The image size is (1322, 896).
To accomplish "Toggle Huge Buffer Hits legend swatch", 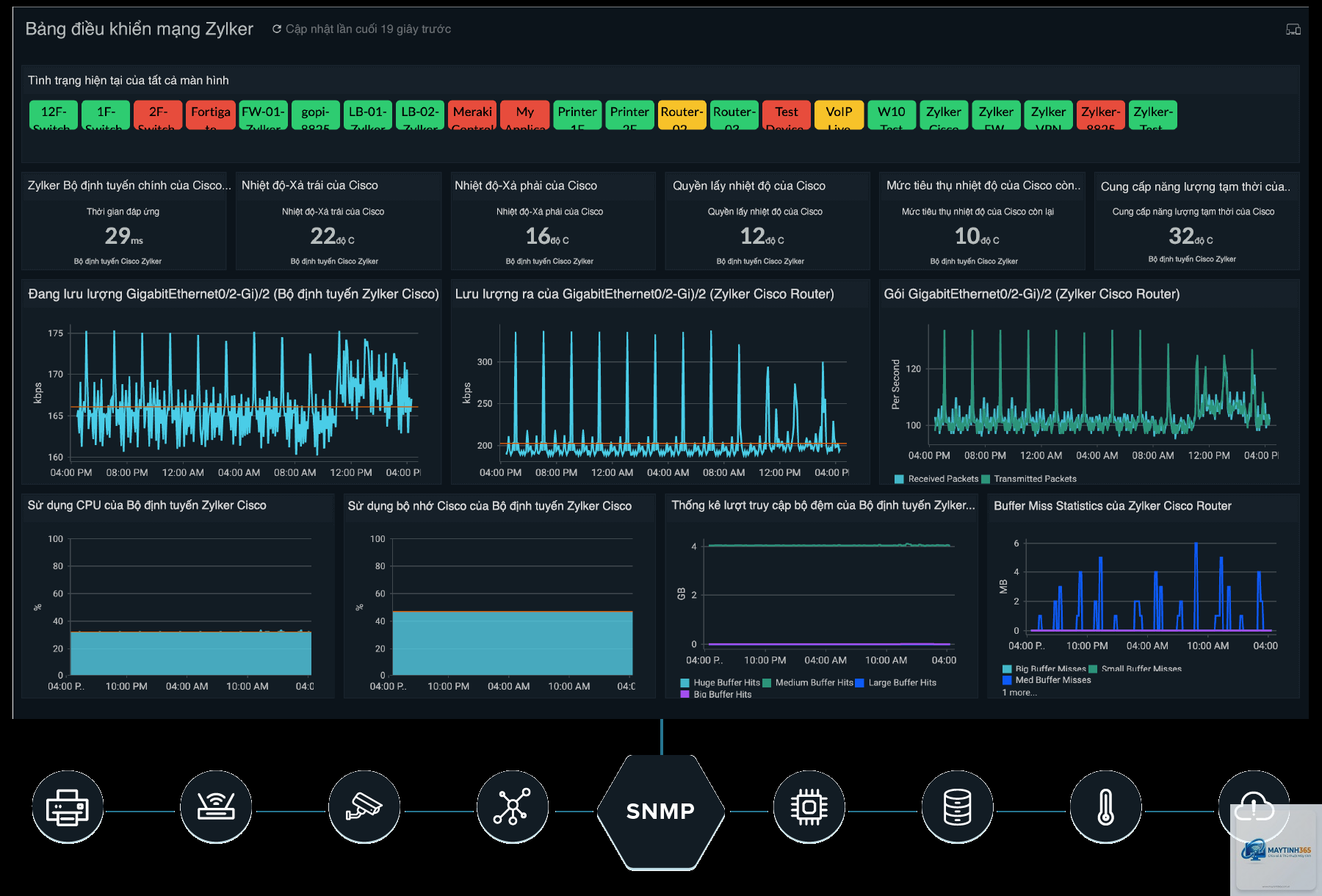I will click(685, 683).
